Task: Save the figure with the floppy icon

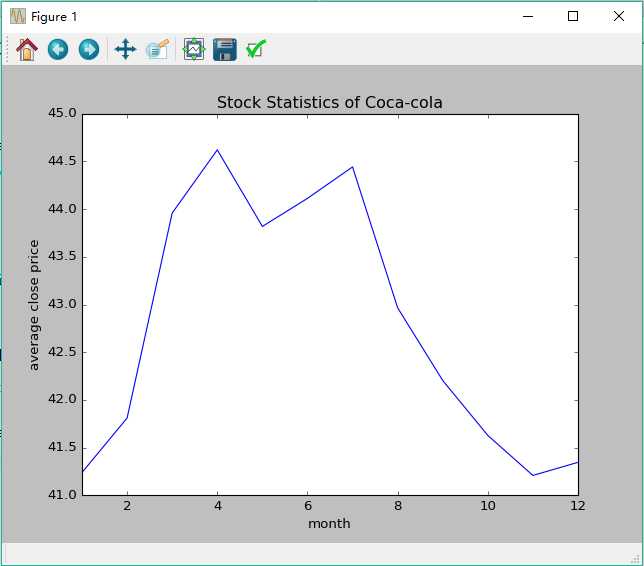Action: click(x=225, y=50)
